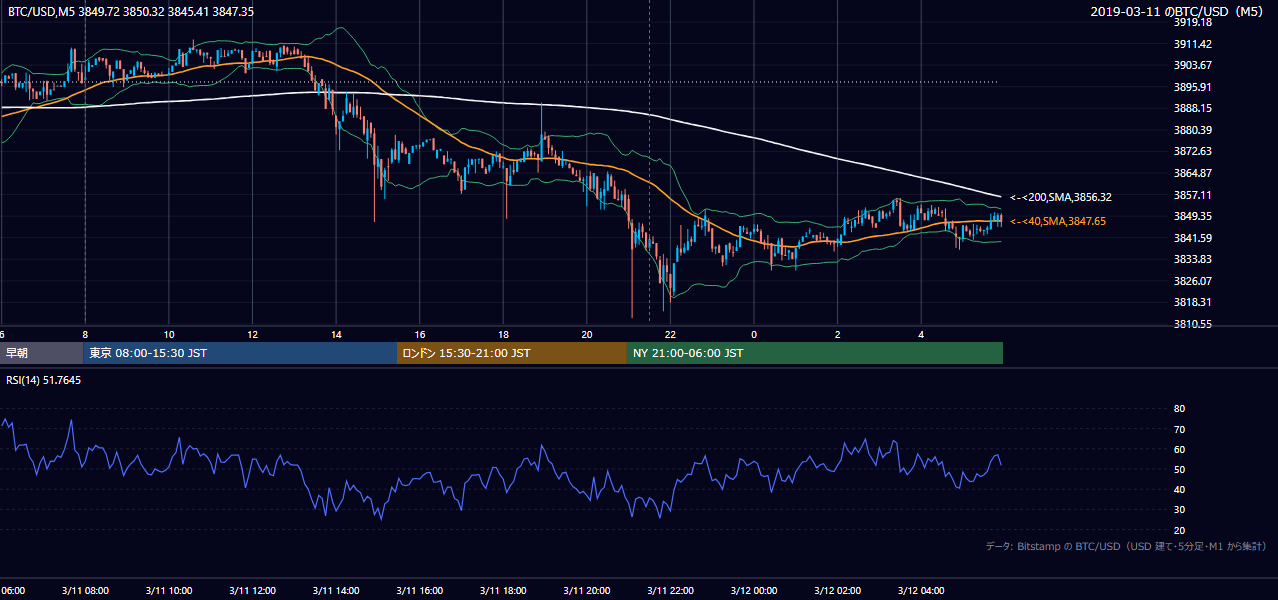Click RSI axis level 40
Viewport: 1278px width, 600px height.
point(1179,489)
